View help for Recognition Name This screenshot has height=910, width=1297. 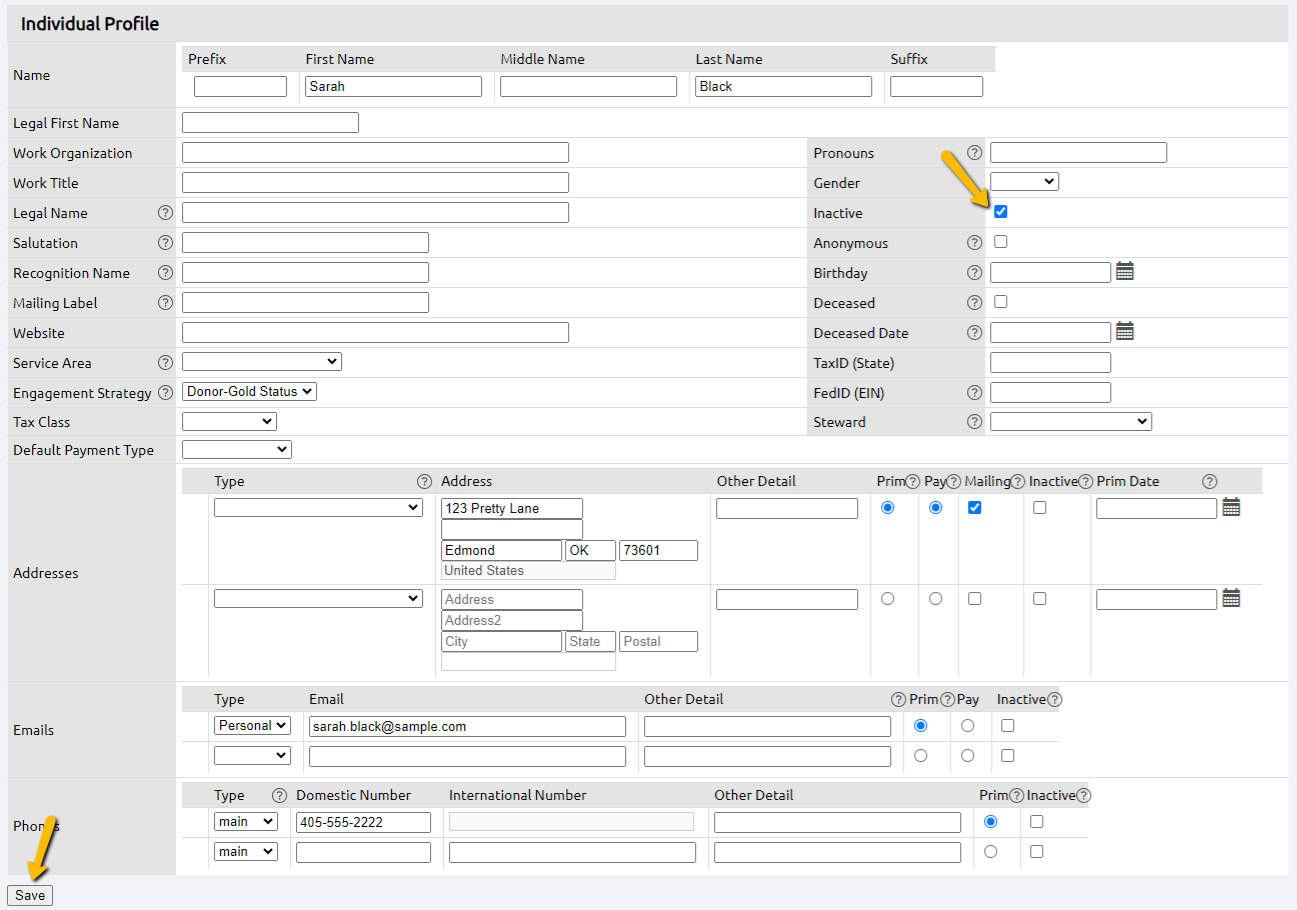pyautogui.click(x=164, y=272)
